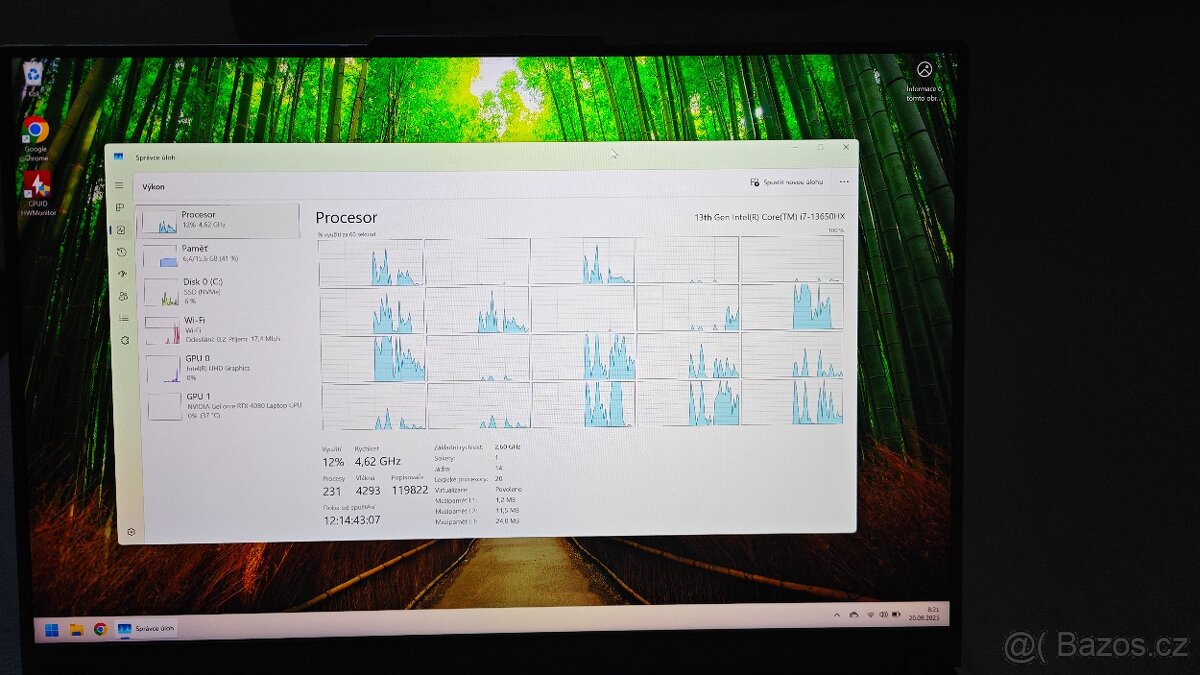Click the Wi-Fi network tray icon

(870, 614)
